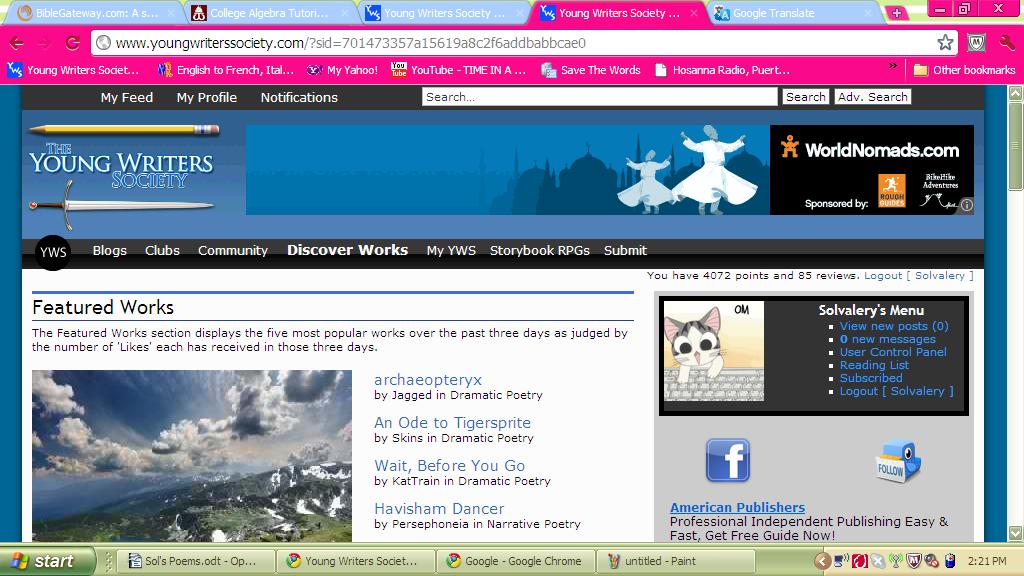1024x576 pixels.
Task: Click the site Search input field
Action: pyautogui.click(x=599, y=97)
